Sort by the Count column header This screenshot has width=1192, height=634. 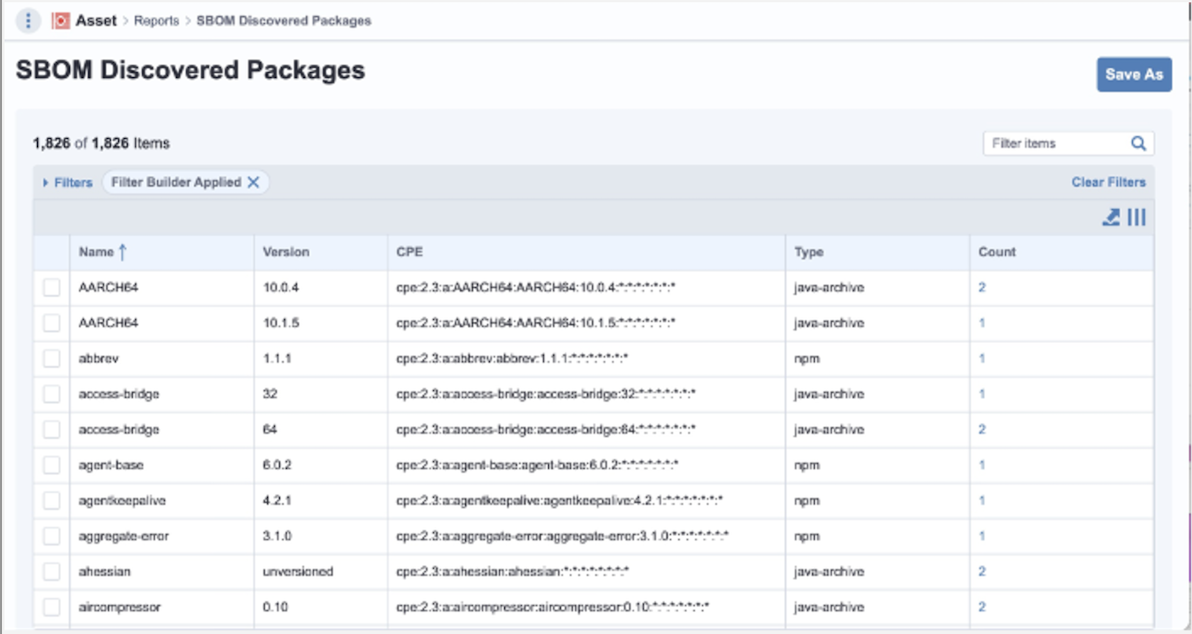pos(997,252)
